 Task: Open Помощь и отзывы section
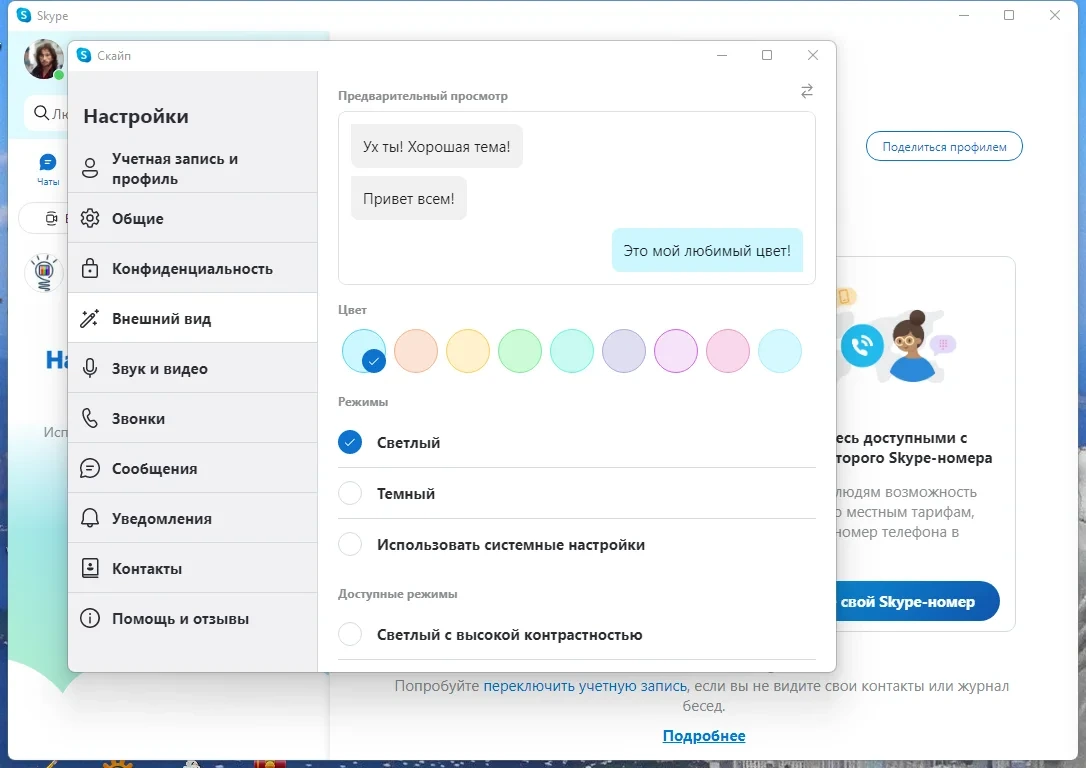pos(193,618)
